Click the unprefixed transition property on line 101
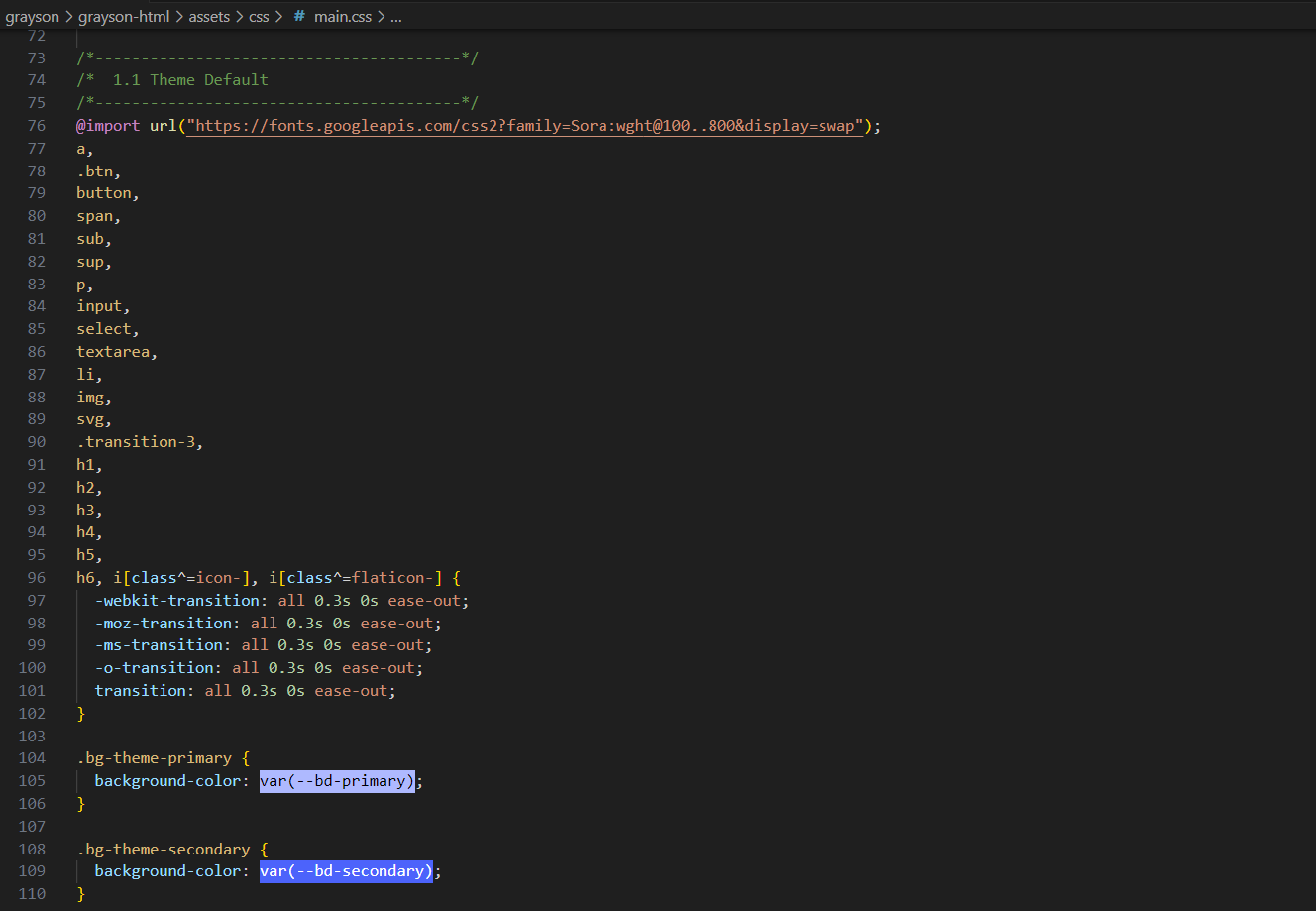This screenshot has height=911, width=1316. [140, 691]
